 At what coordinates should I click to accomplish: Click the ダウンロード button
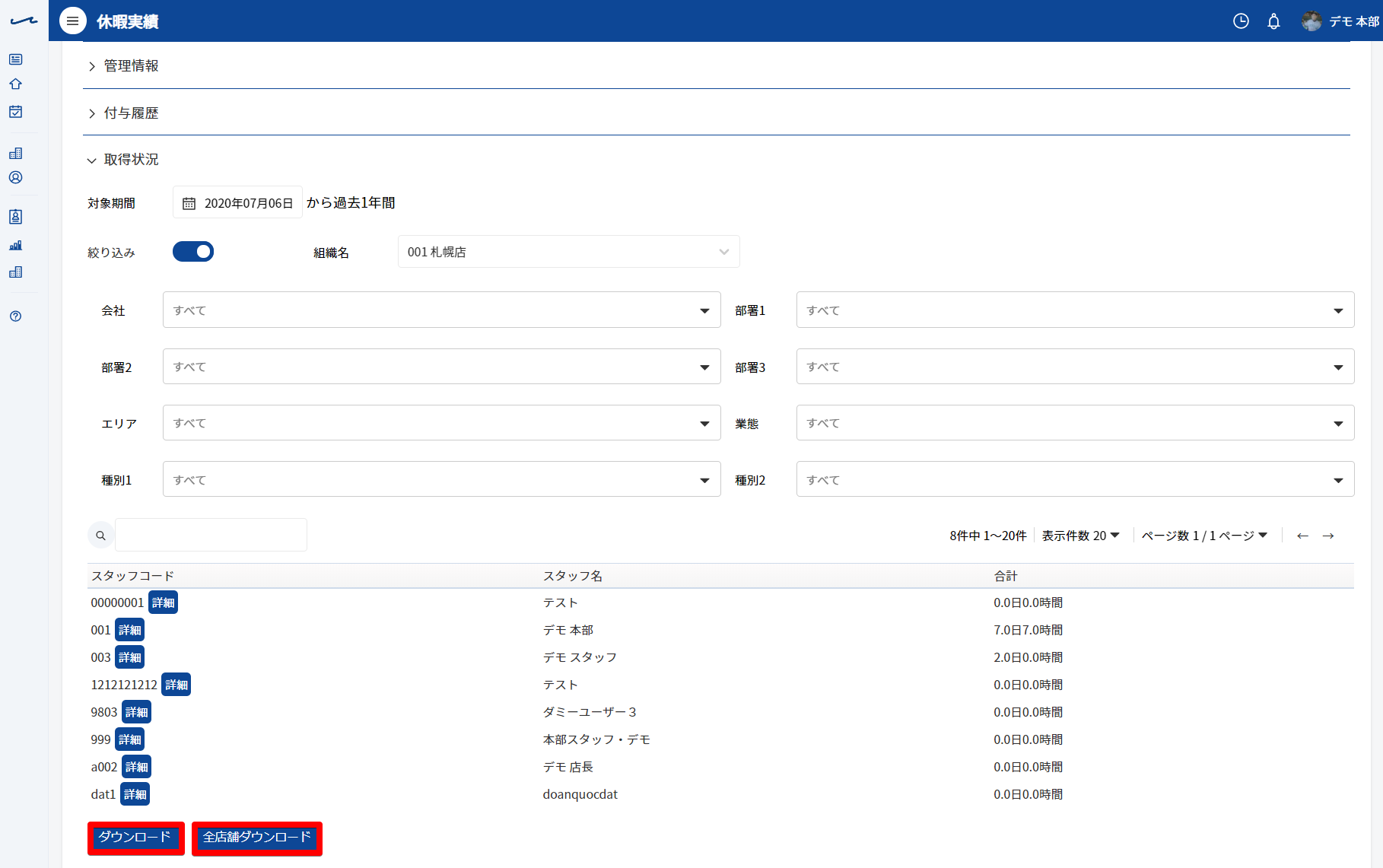[135, 838]
